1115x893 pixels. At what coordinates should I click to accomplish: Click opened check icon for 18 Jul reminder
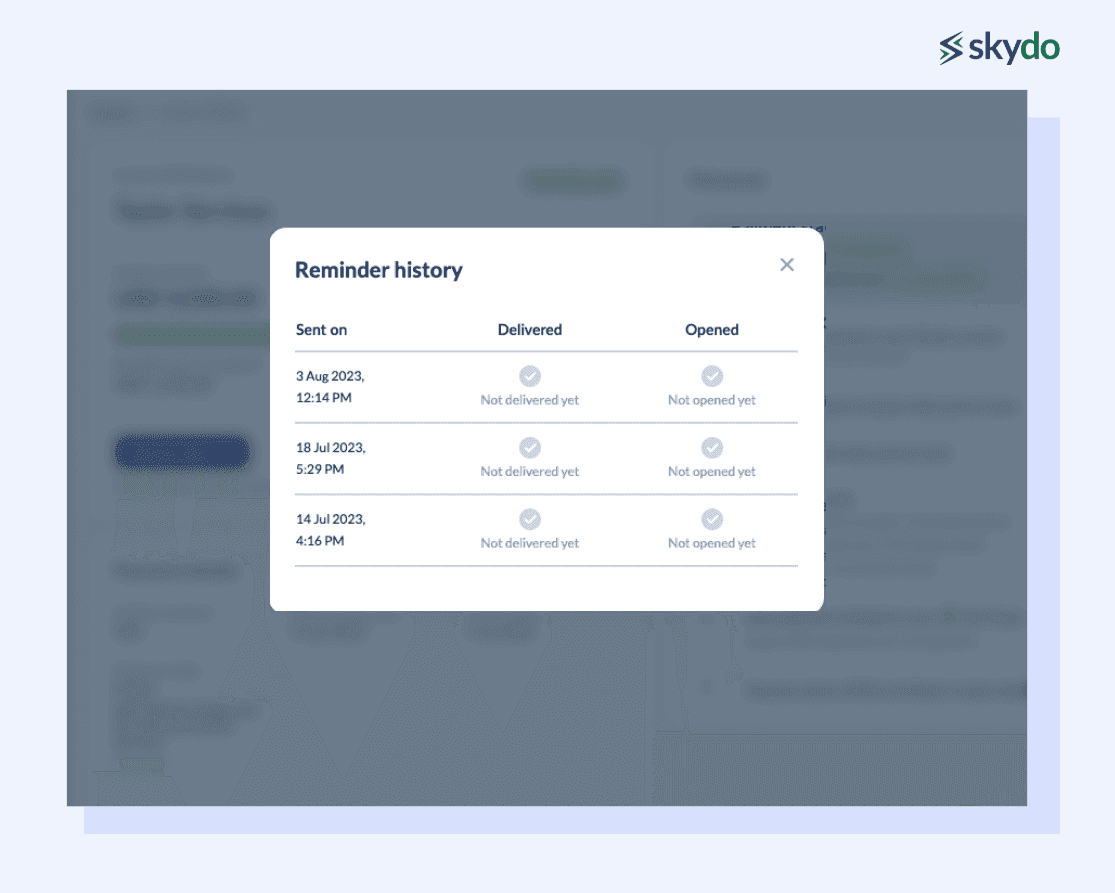pos(712,448)
